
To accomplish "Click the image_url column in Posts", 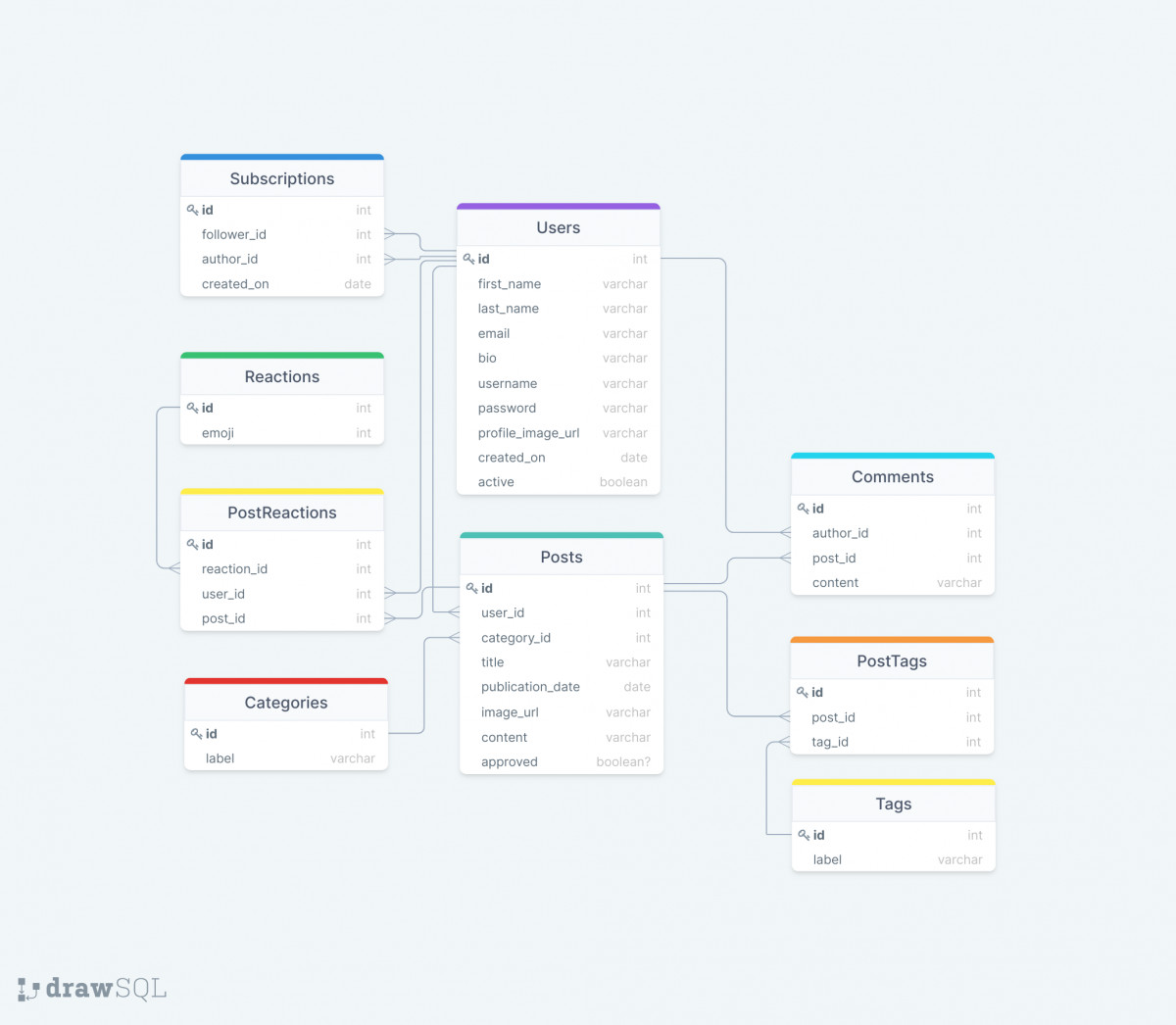I will point(562,712).
